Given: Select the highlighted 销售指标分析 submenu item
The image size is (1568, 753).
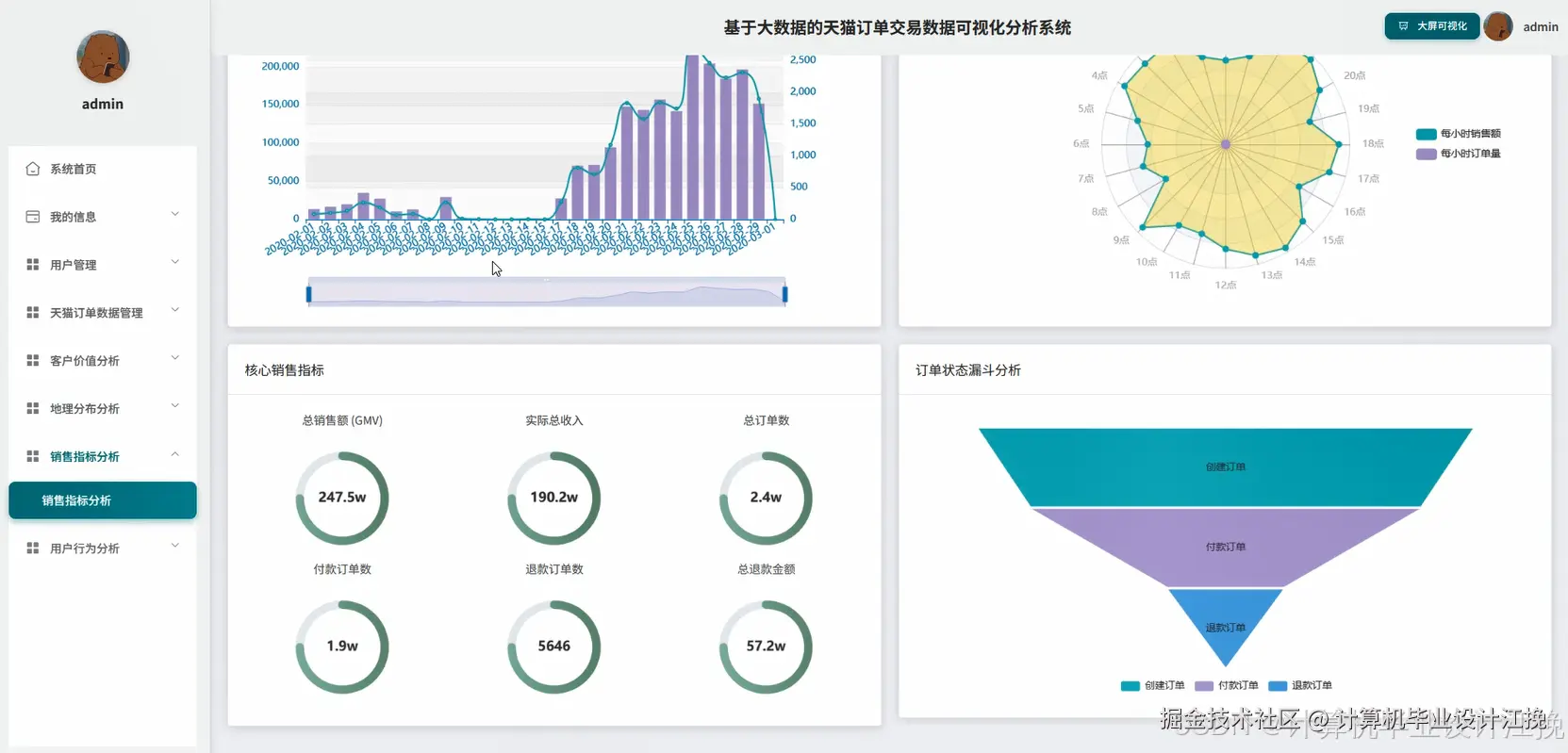Looking at the screenshot, I should click(103, 500).
